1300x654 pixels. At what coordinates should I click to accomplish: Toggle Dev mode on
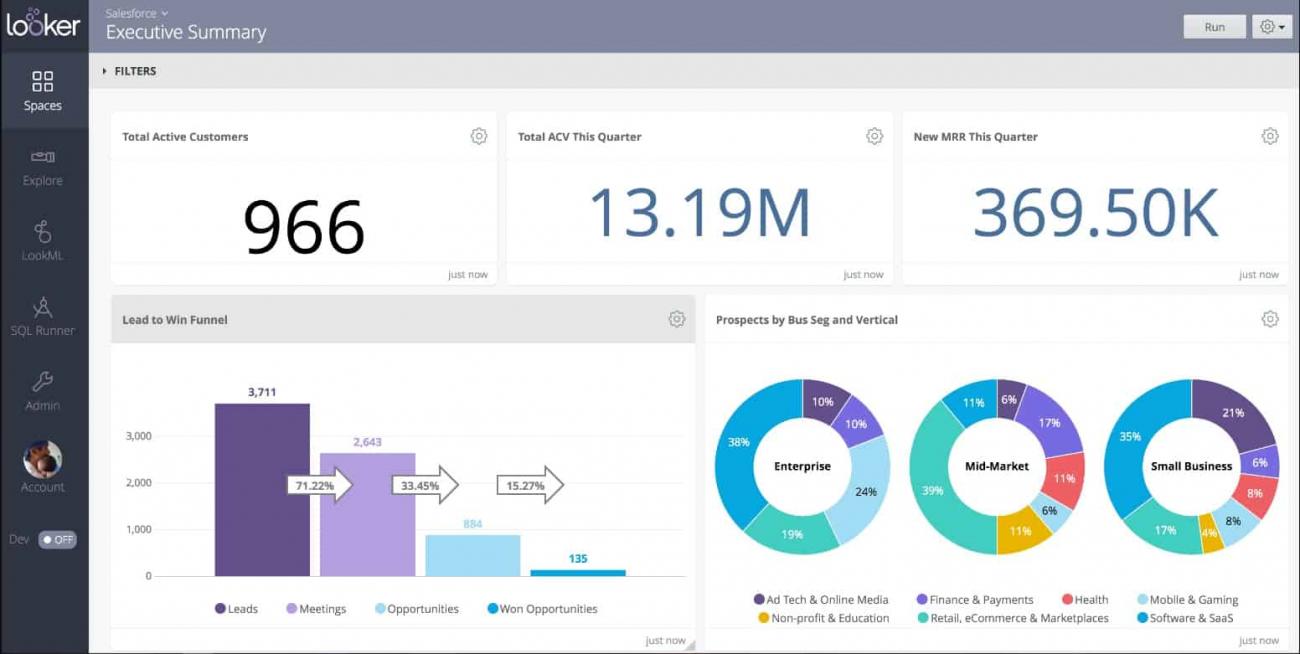(56, 539)
